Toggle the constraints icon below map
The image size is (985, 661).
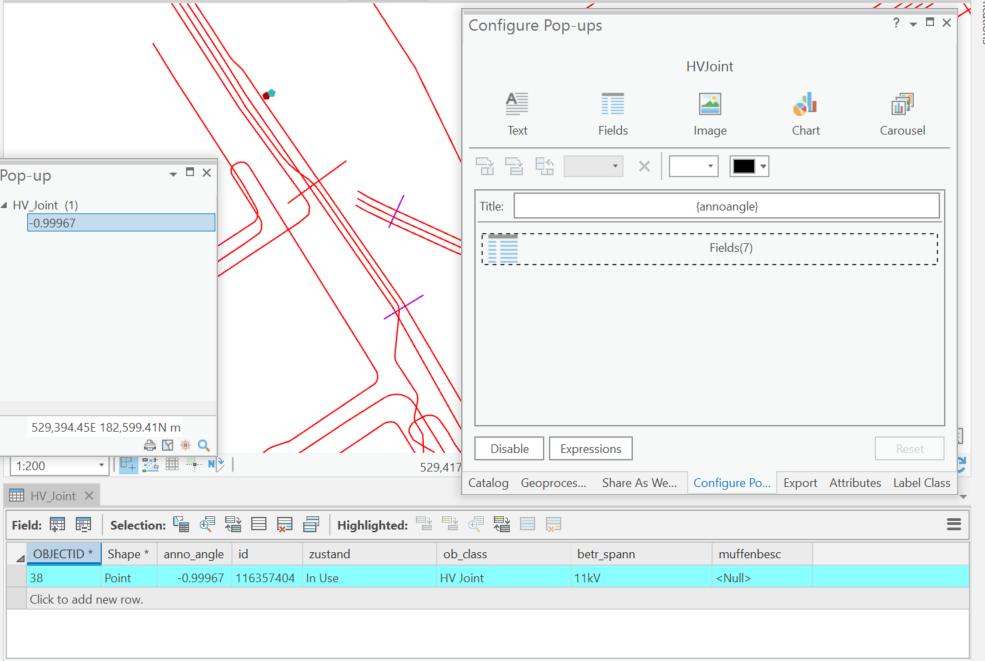coord(195,464)
